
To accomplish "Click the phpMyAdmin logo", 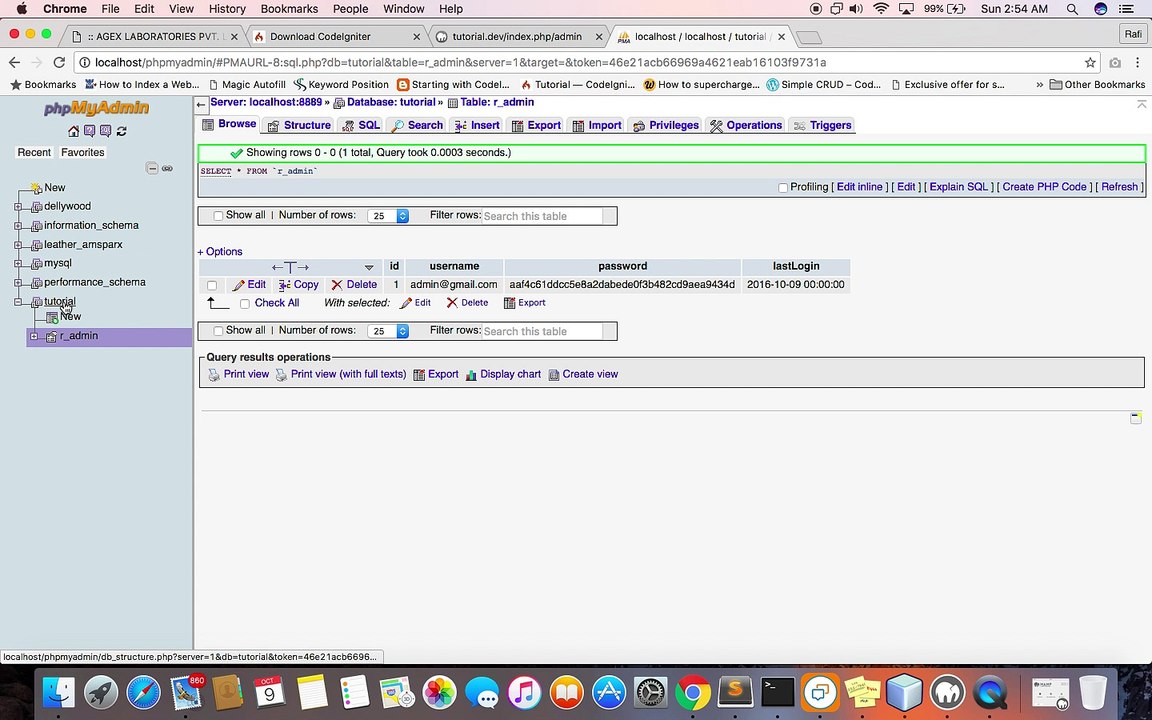I will (96, 109).
